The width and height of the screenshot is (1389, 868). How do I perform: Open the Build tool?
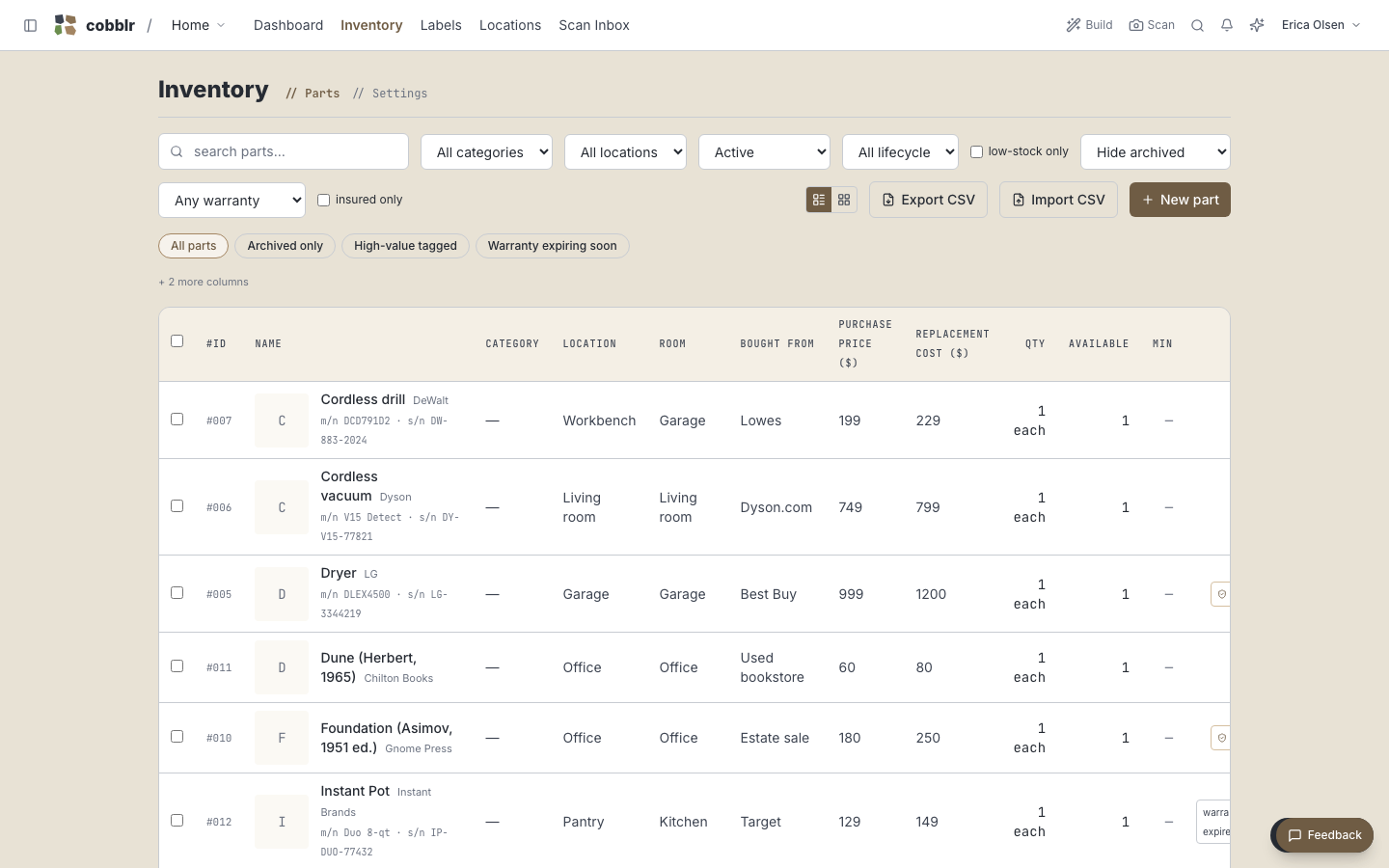coord(1089,25)
